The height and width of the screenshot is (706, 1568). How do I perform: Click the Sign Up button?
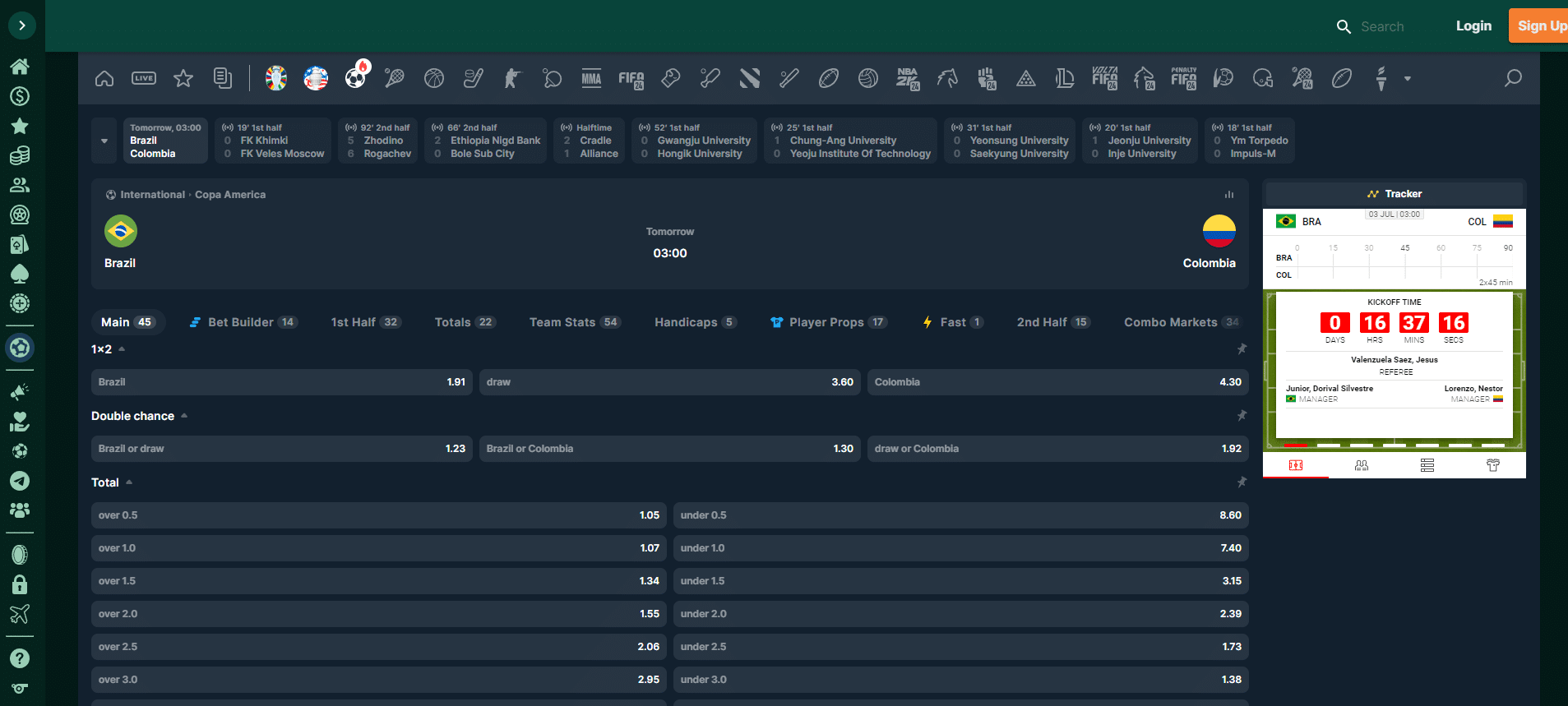click(x=1538, y=25)
